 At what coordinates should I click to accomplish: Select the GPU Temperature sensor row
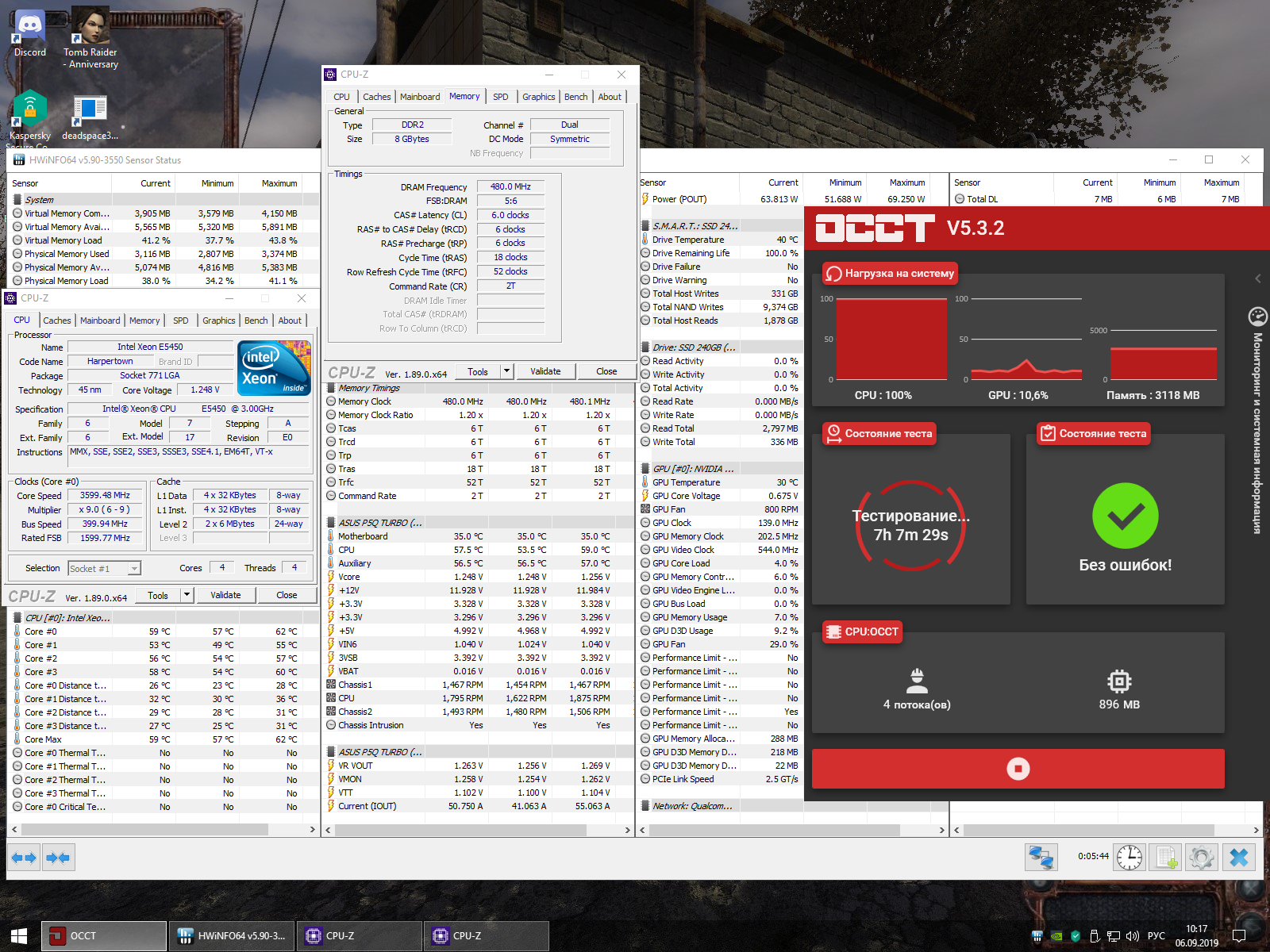tap(720, 482)
